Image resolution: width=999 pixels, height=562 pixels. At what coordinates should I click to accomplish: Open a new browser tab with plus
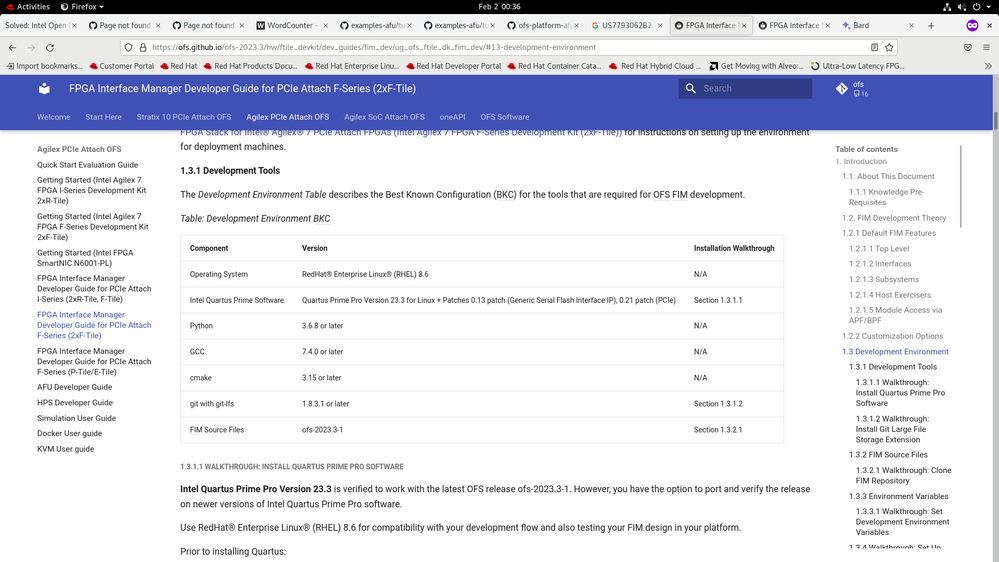[931, 25]
